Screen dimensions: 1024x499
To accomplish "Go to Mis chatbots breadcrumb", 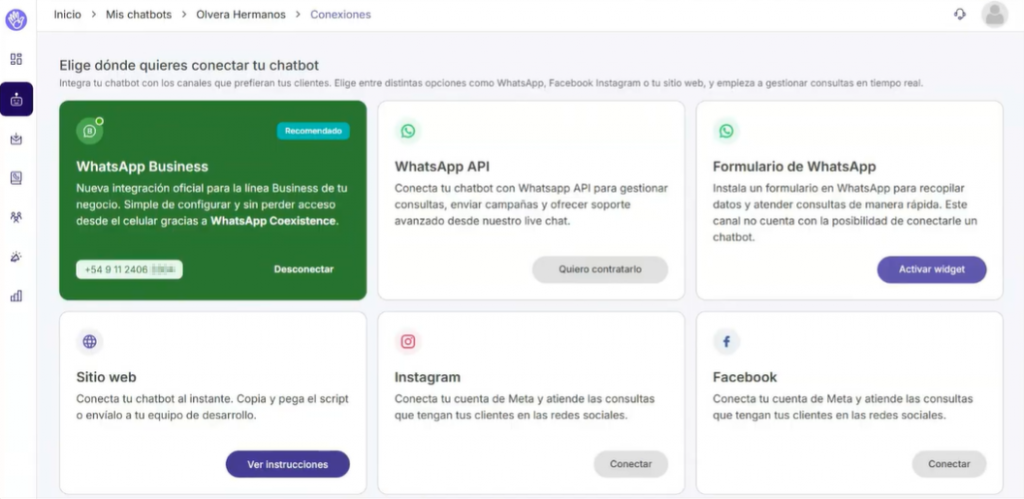I will coord(138,14).
